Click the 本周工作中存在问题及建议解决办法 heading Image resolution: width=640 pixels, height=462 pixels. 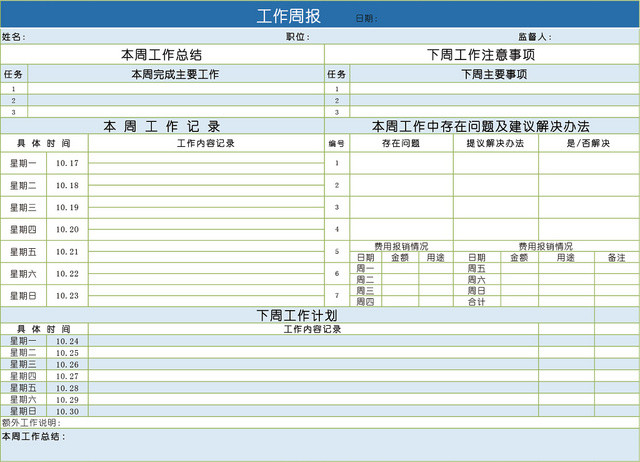pos(481,127)
